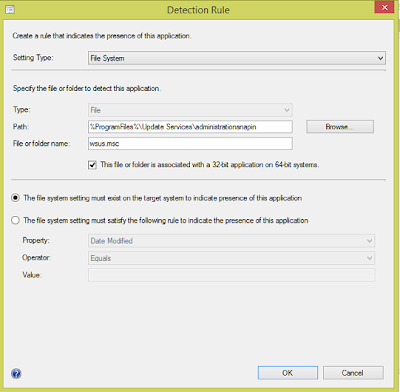Click the Cancel button
400x392 pixels.
353,373
